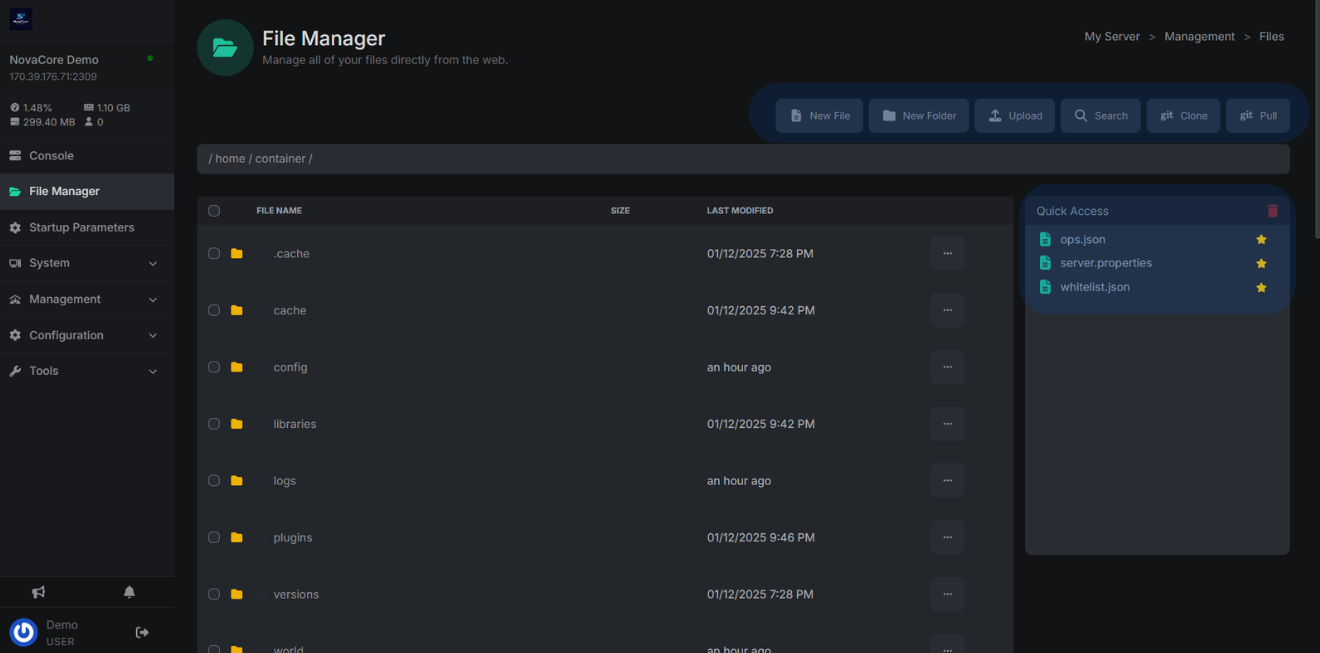1320x653 pixels.
Task: Click the star next to whitelist.json
Action: [x=1261, y=288]
